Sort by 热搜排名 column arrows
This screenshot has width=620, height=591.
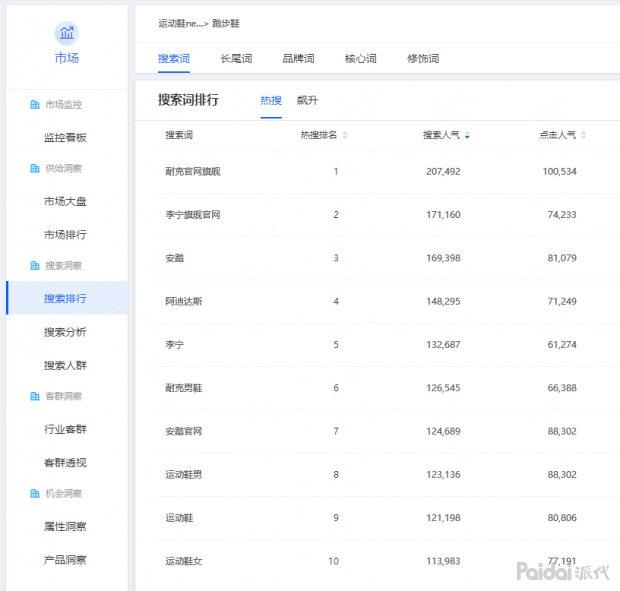point(345,135)
